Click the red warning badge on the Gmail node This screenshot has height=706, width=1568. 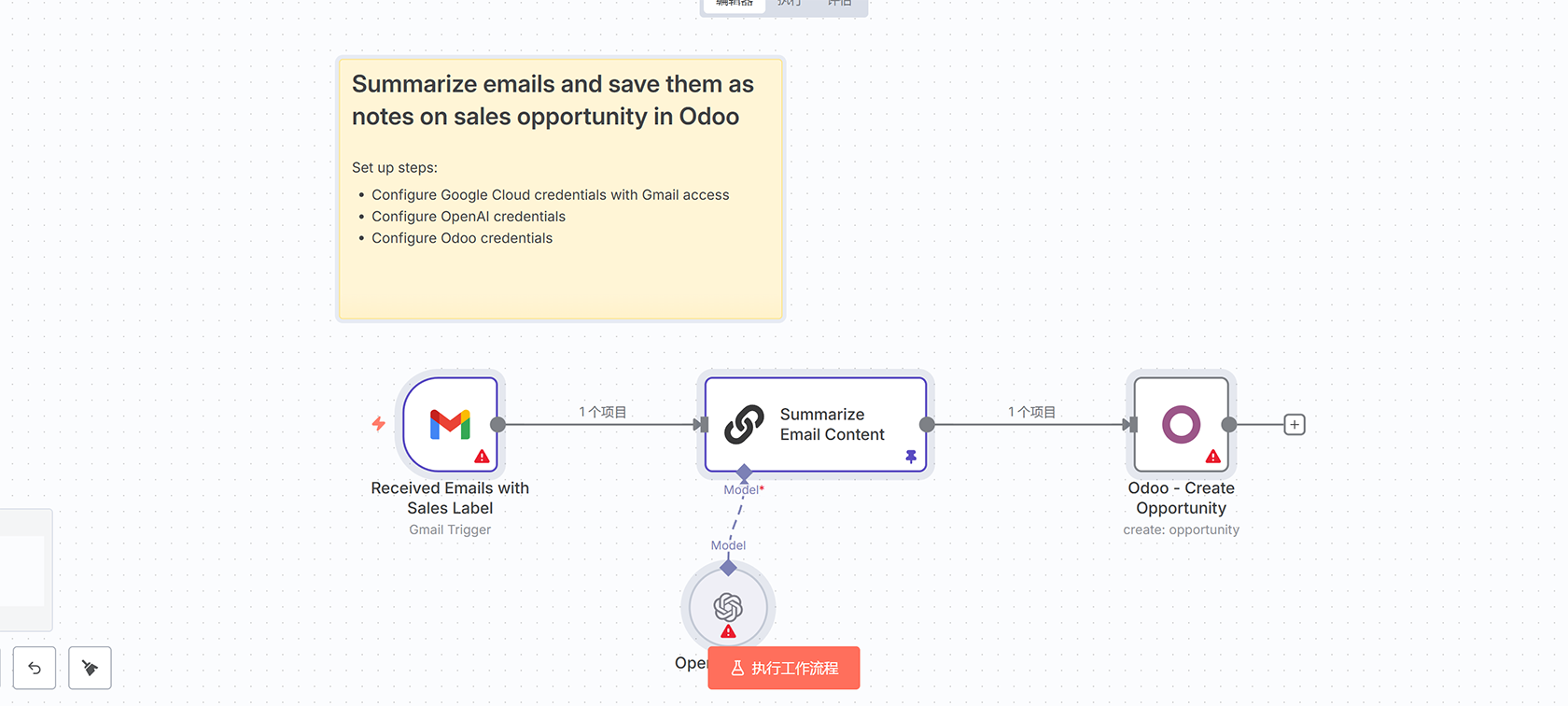tap(482, 457)
